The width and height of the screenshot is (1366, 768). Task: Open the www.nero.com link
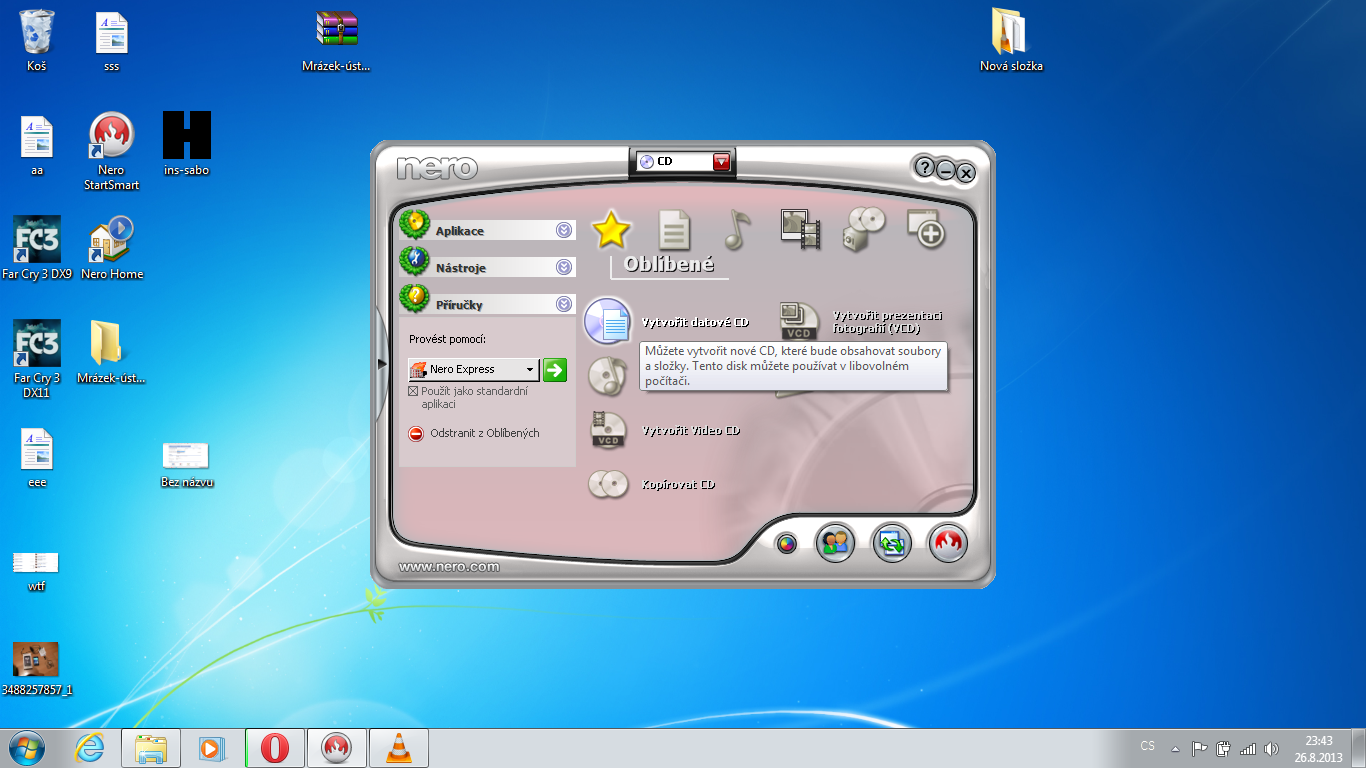point(449,567)
